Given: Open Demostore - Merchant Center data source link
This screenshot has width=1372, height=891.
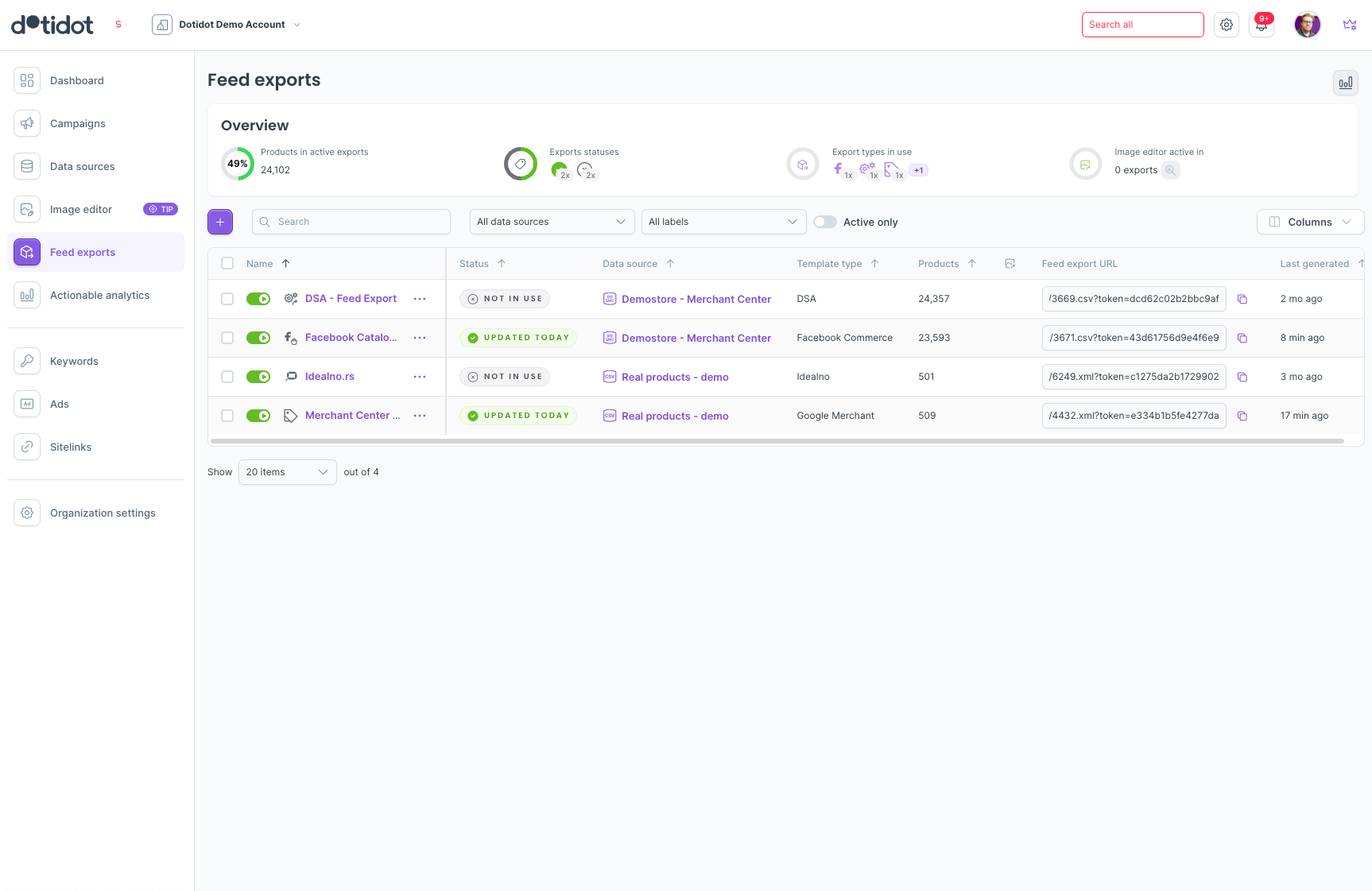Looking at the screenshot, I should click(x=696, y=299).
